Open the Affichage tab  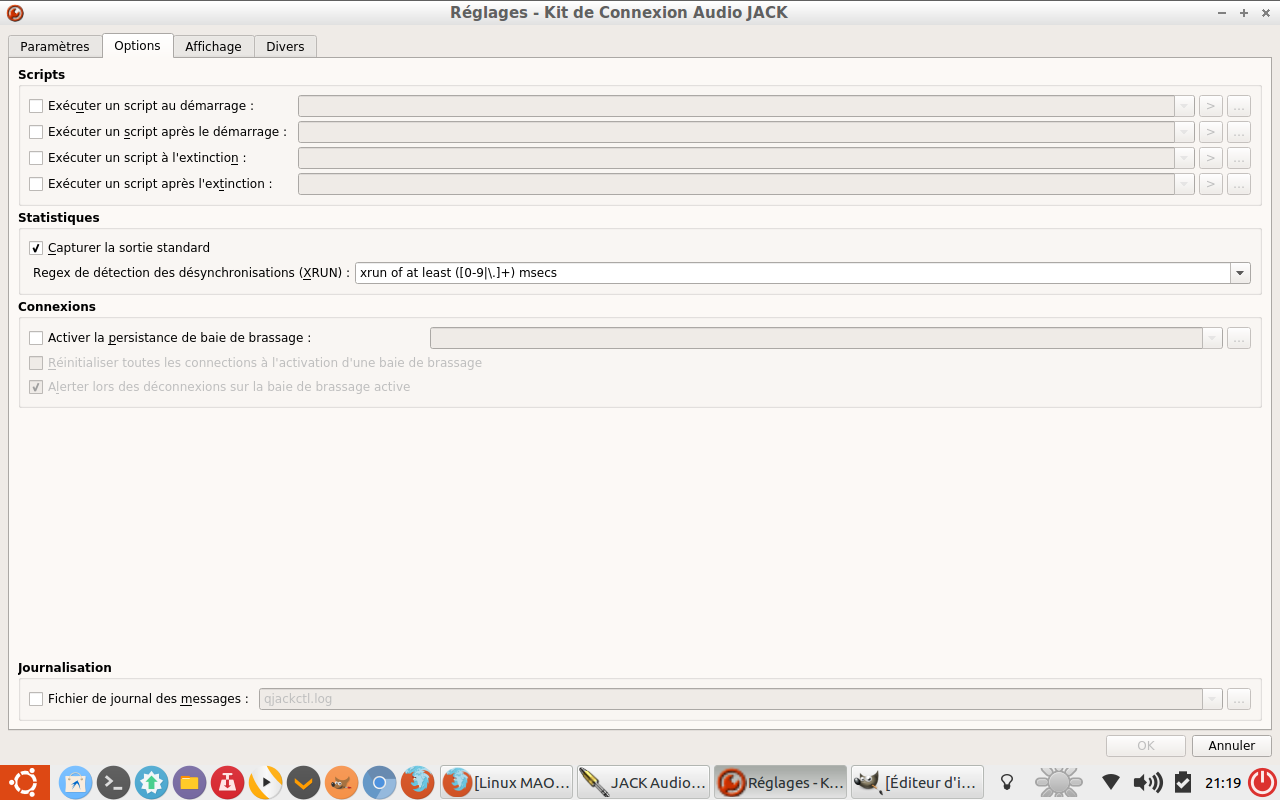[213, 47]
